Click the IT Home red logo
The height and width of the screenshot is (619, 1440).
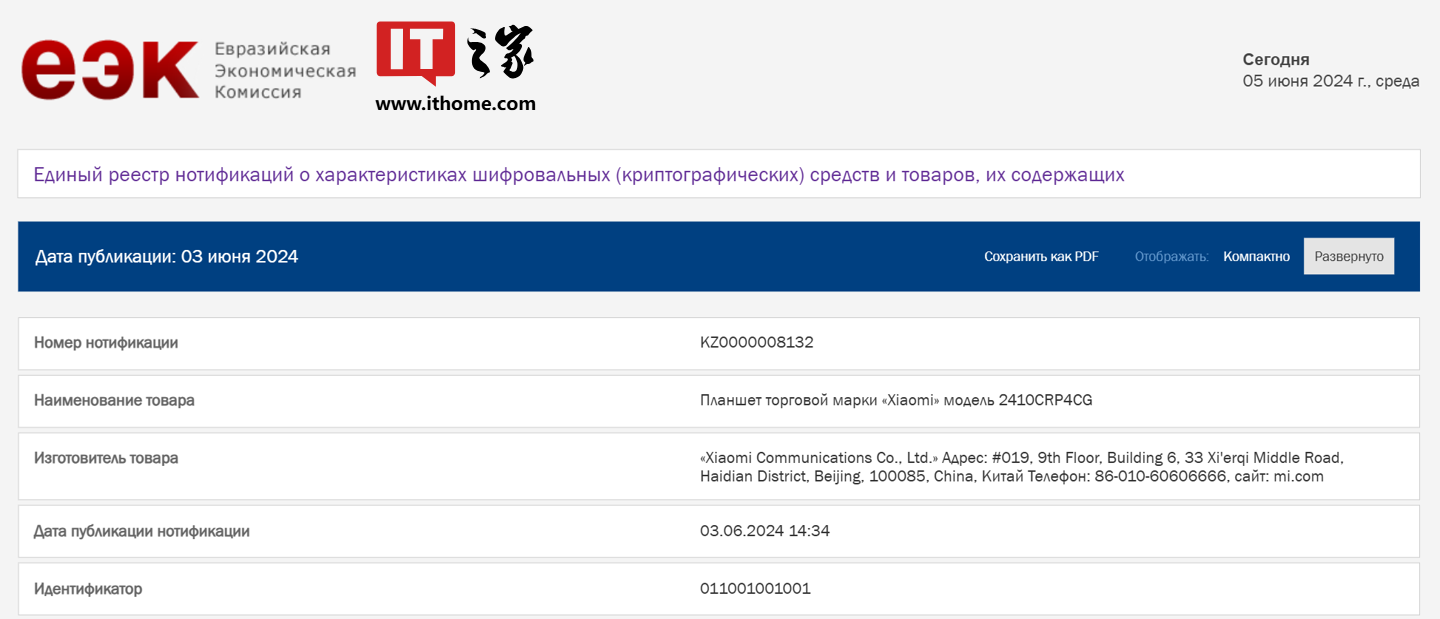(x=415, y=51)
